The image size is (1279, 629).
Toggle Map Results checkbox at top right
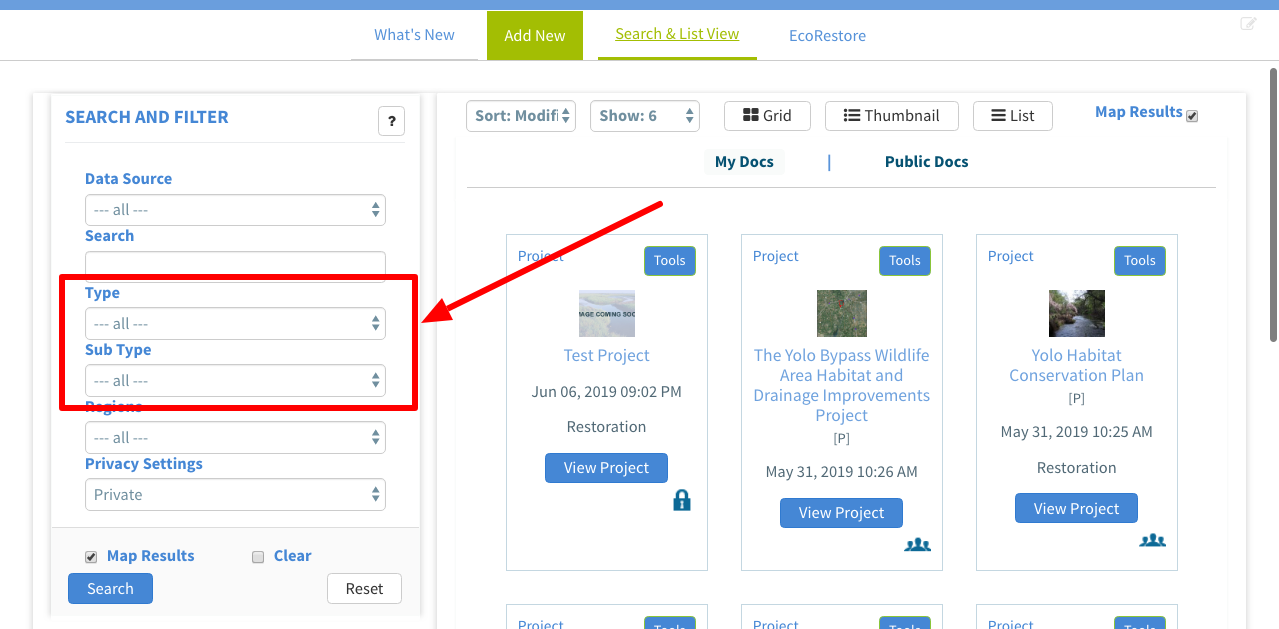pyautogui.click(x=1192, y=116)
